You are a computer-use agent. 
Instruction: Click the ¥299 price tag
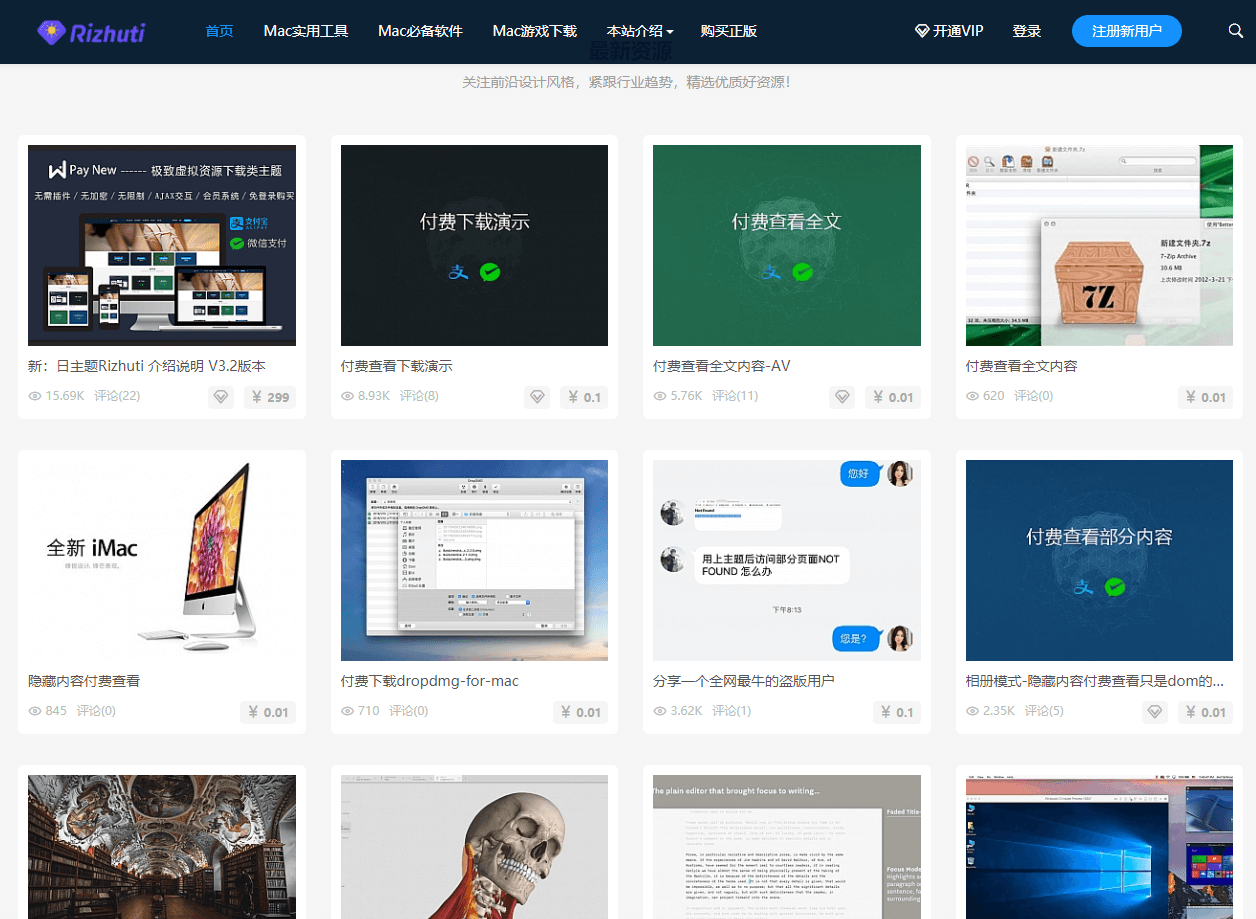pyautogui.click(x=270, y=397)
